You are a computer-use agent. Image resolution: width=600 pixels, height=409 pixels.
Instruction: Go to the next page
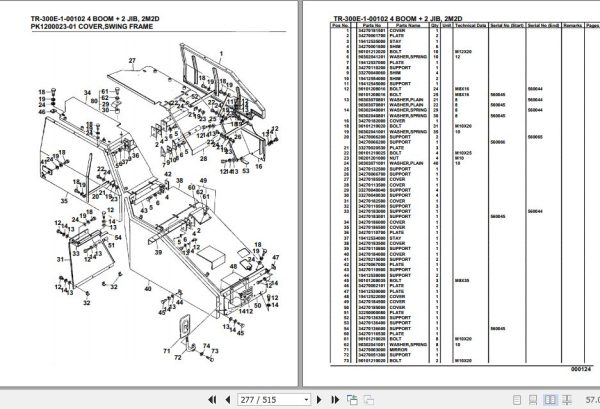coord(319,400)
